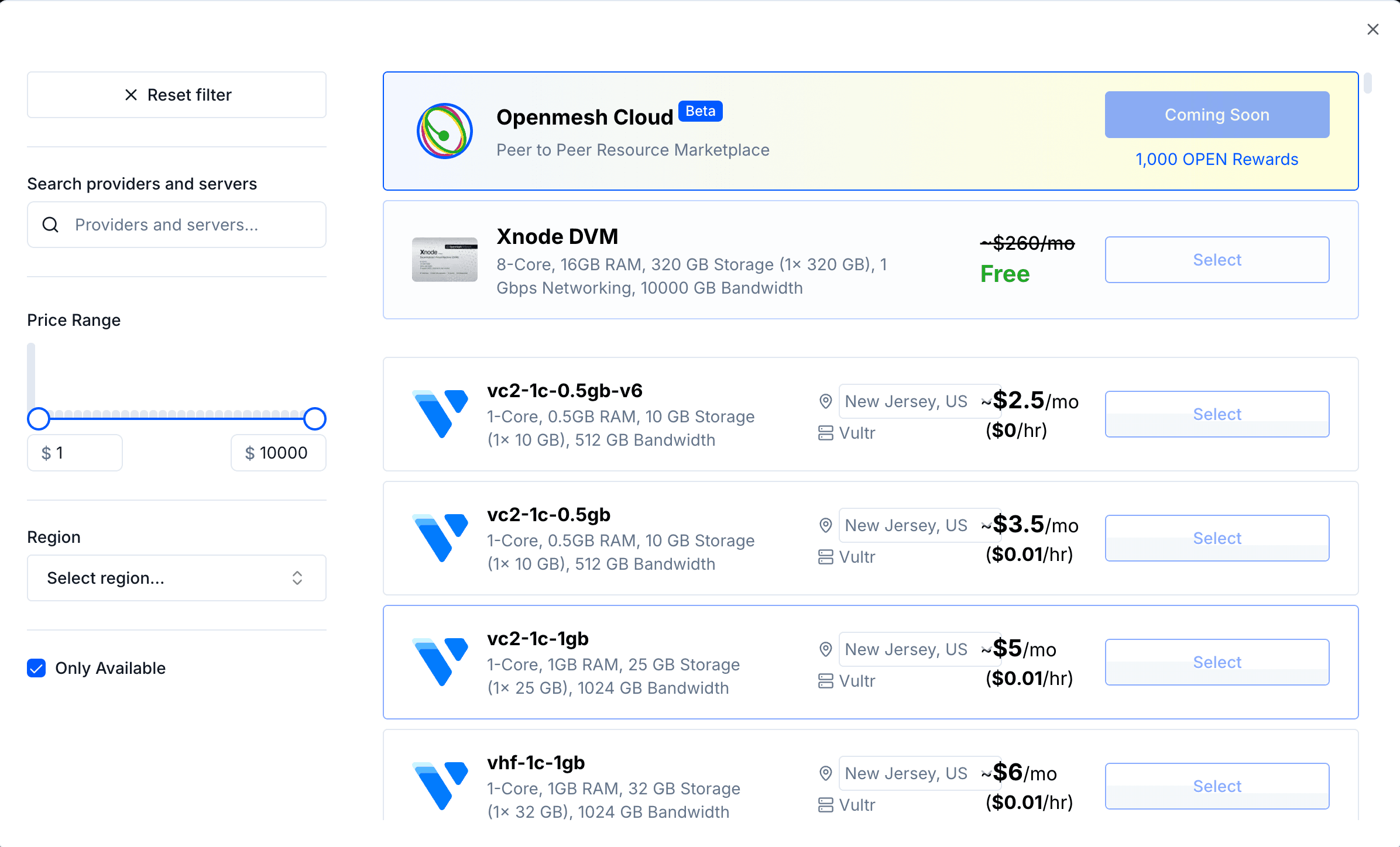Screen dimensions: 1400x847
Task: Click the Price Range label
Action: pos(74,320)
